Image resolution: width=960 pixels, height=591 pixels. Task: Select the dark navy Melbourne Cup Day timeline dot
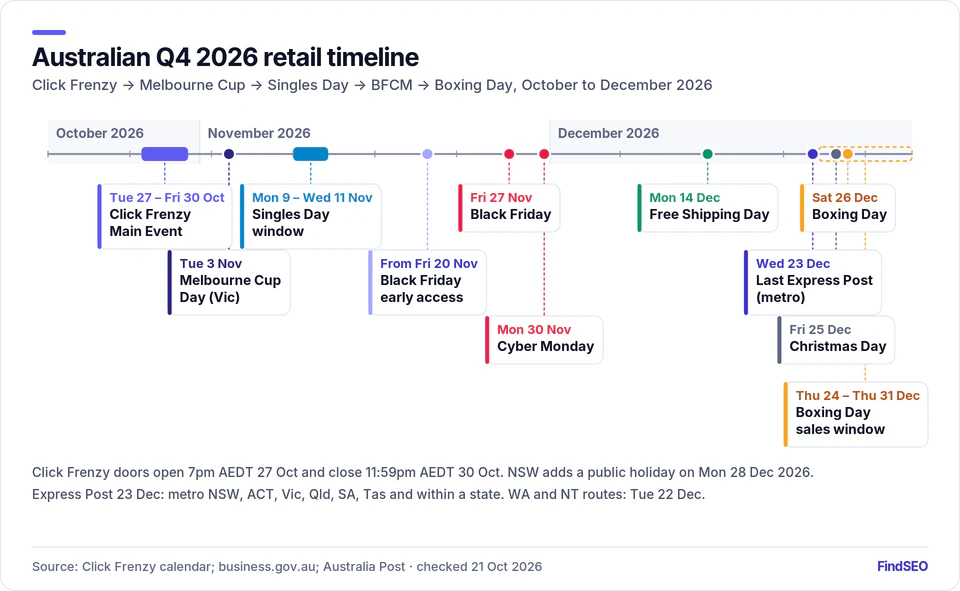[229, 154]
